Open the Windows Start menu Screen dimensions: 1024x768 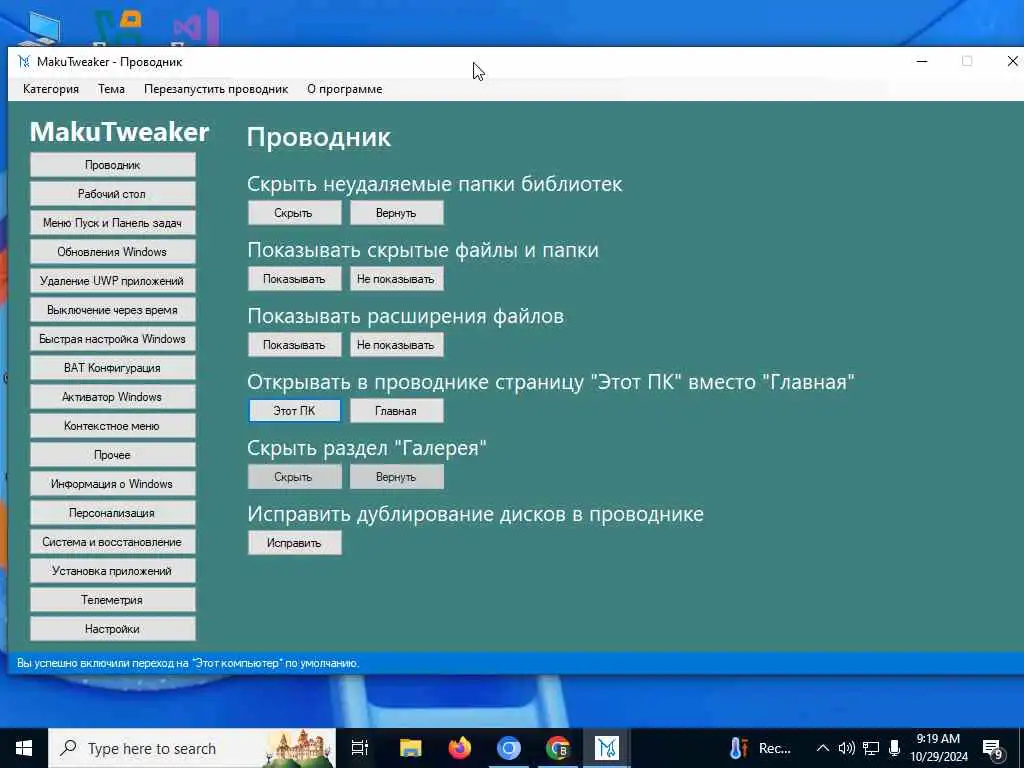pyautogui.click(x=24, y=748)
